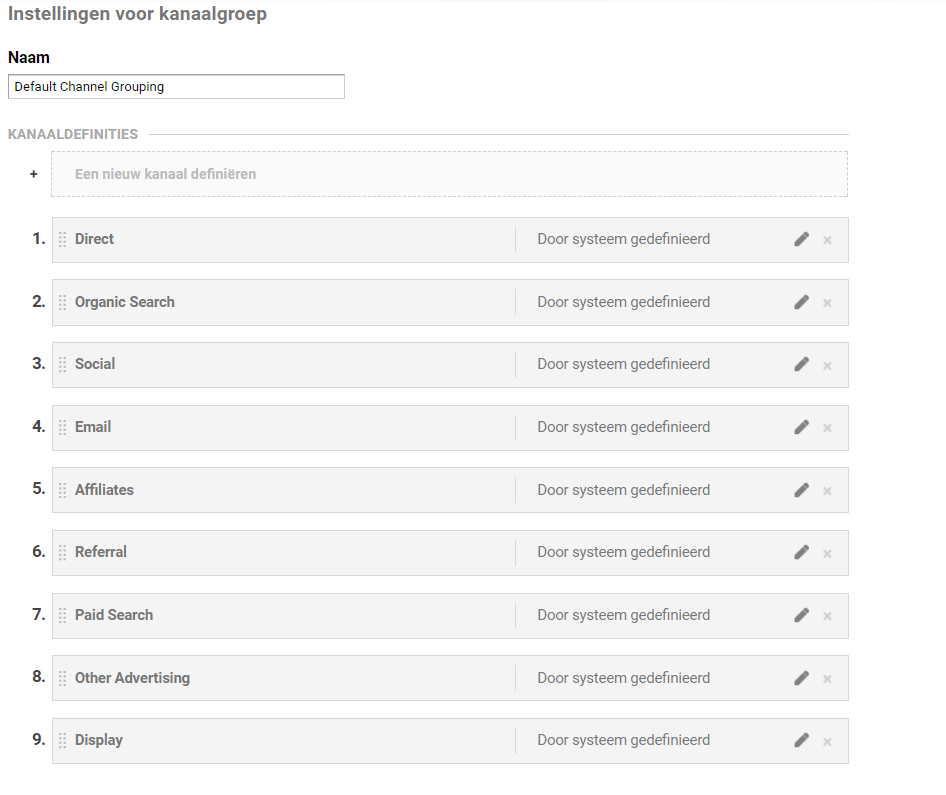Open the Social channel editor pencil icon
The height and width of the screenshot is (795, 946).
(801, 365)
